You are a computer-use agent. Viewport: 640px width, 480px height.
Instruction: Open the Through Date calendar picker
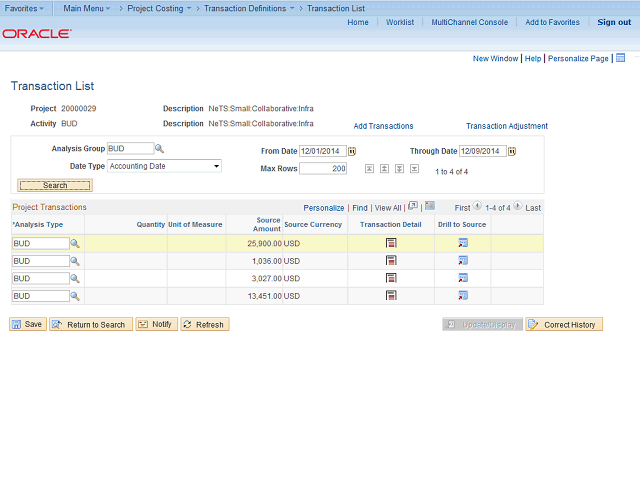512,151
